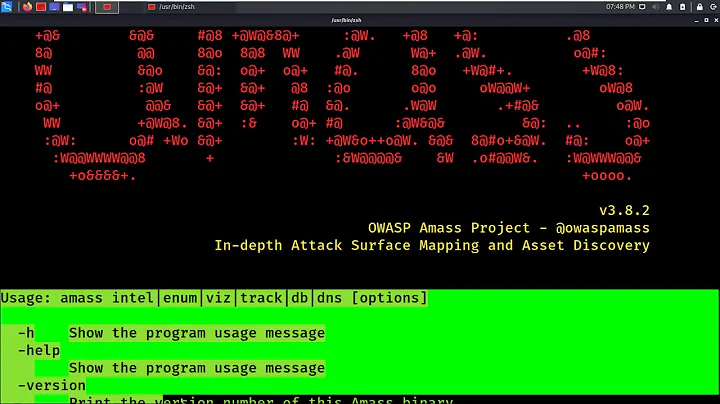The width and height of the screenshot is (720, 404).
Task: Open the red terminal launcher beside Firefox
Action: pos(41,7)
